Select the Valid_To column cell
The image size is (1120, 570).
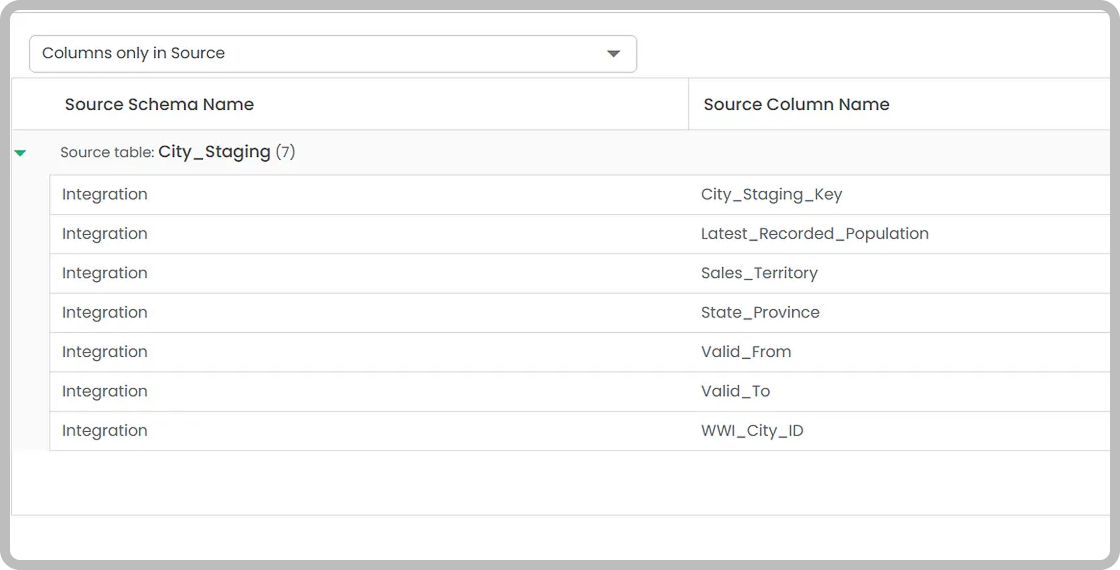pyautogui.click(x=735, y=391)
